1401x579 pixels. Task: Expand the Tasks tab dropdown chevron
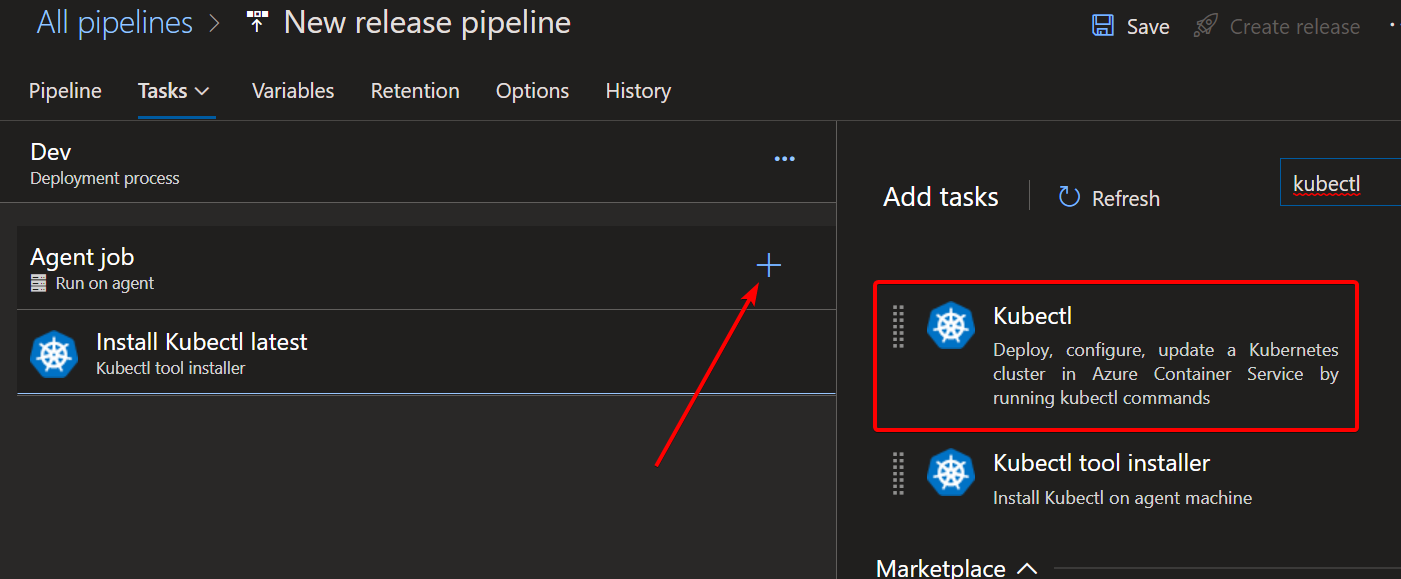tap(202, 91)
